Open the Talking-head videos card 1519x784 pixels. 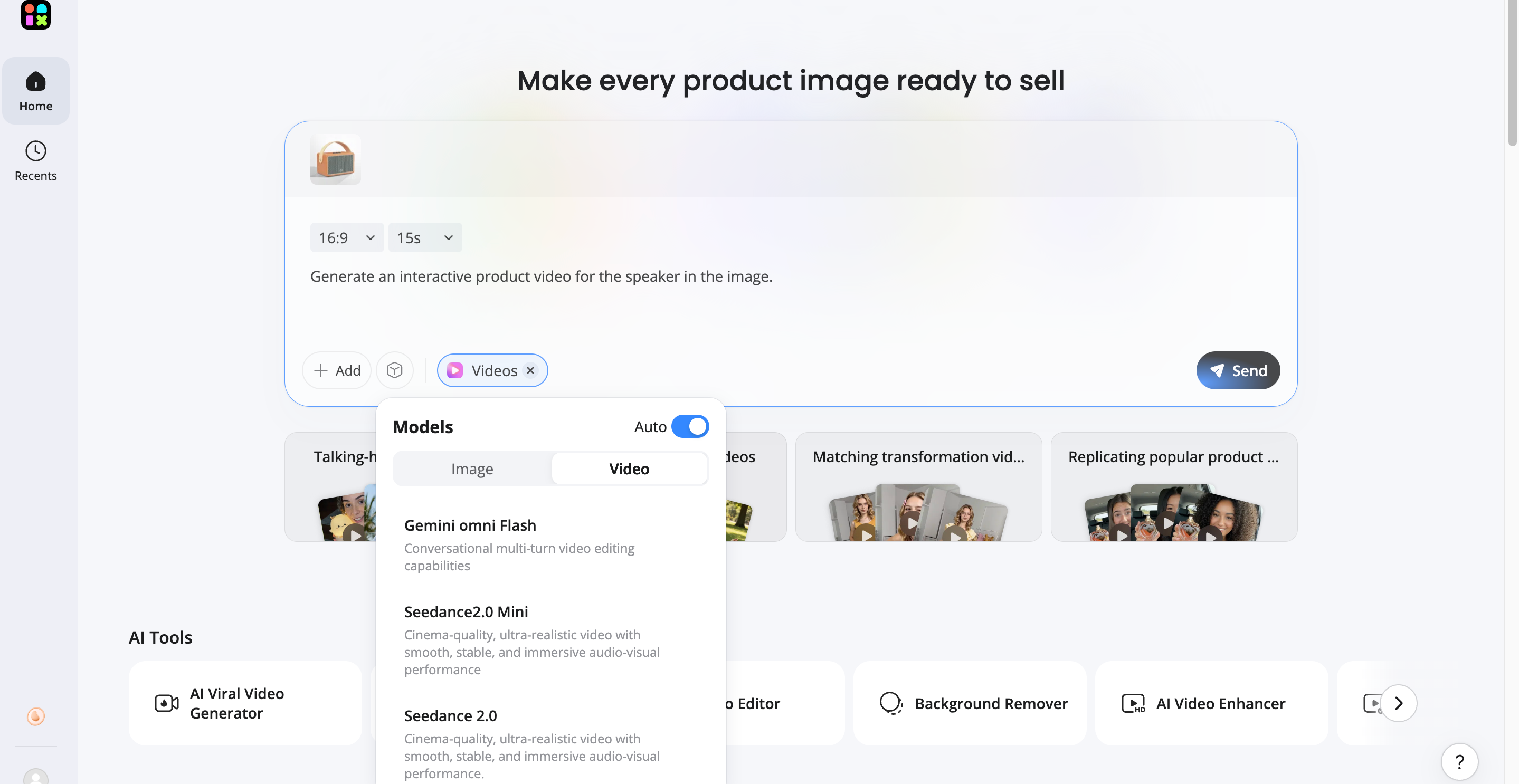tap(330, 487)
